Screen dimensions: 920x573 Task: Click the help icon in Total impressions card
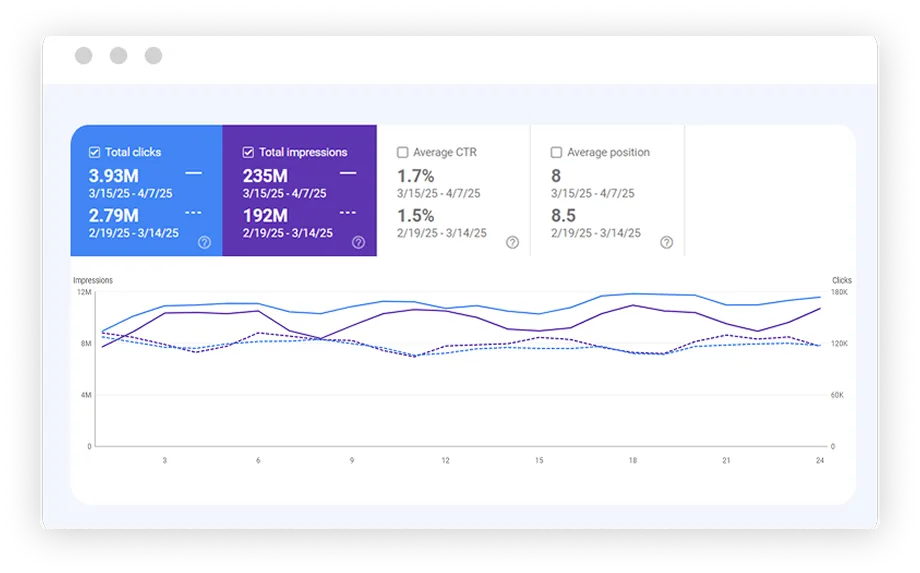[358, 242]
